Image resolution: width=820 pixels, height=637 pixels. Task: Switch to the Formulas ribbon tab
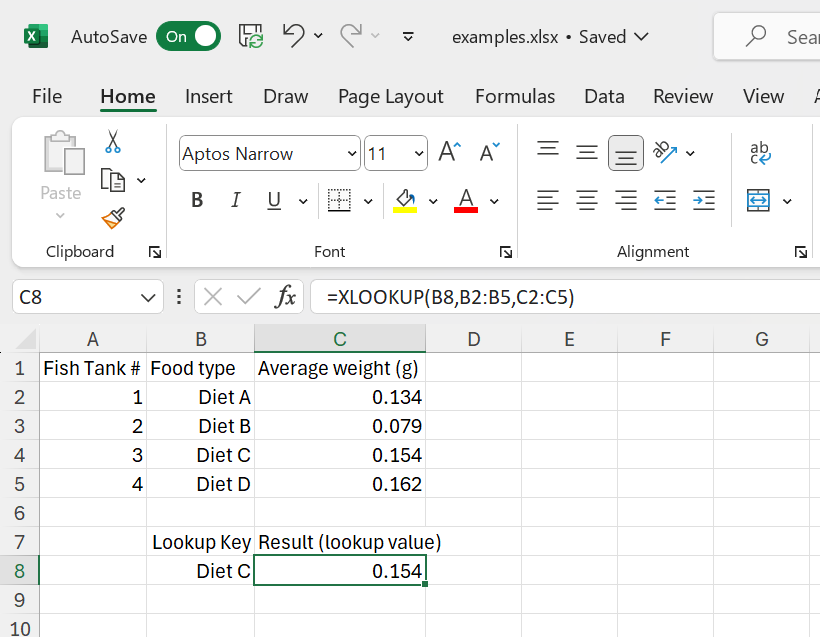515,96
